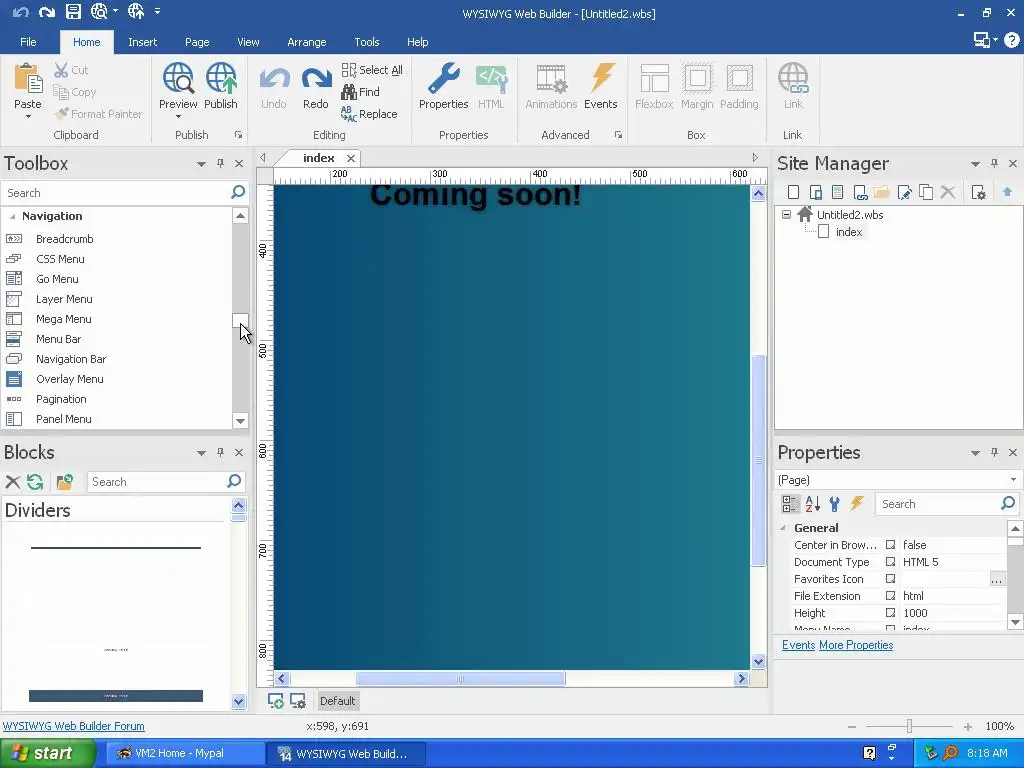Click the new page icon in Site Manager
The image size is (1024, 768).
[793, 192]
